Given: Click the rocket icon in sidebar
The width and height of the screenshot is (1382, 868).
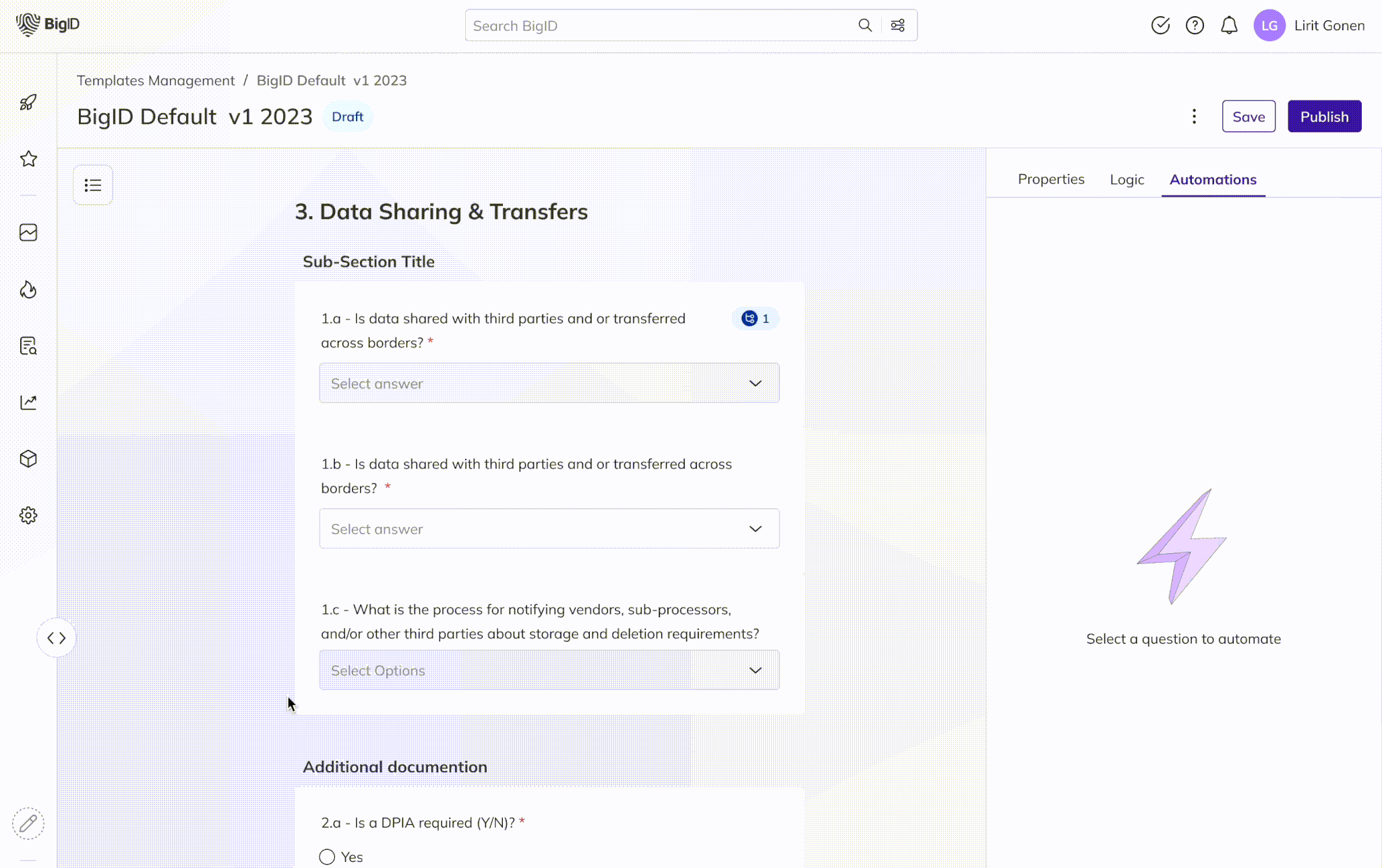Looking at the screenshot, I should [x=28, y=102].
